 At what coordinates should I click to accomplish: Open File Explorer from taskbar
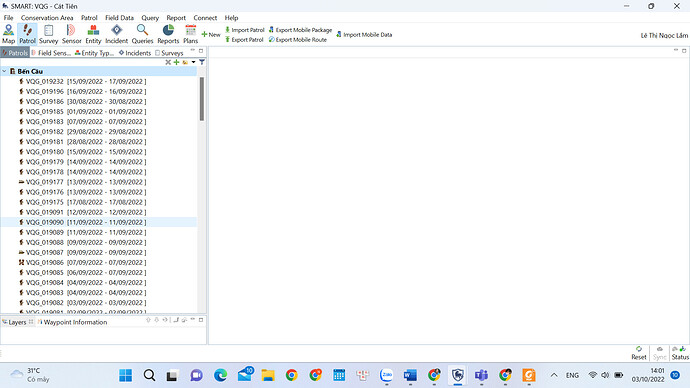coord(268,375)
